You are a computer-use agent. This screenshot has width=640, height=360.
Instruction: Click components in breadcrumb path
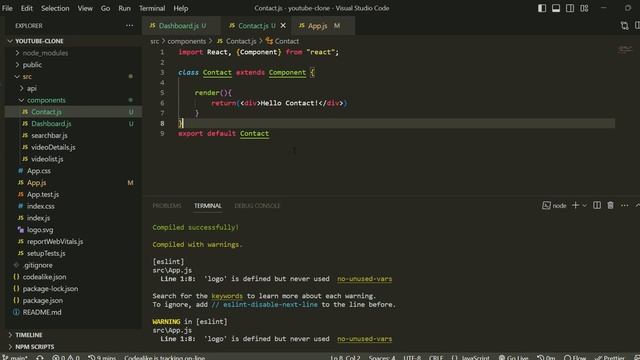187,41
